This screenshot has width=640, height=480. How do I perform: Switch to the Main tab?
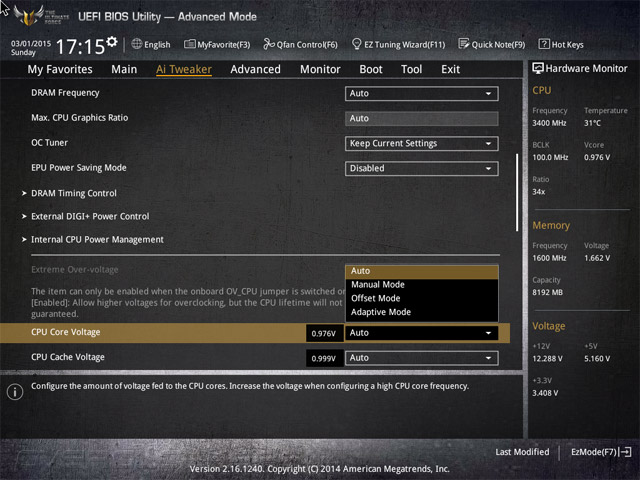[124, 69]
